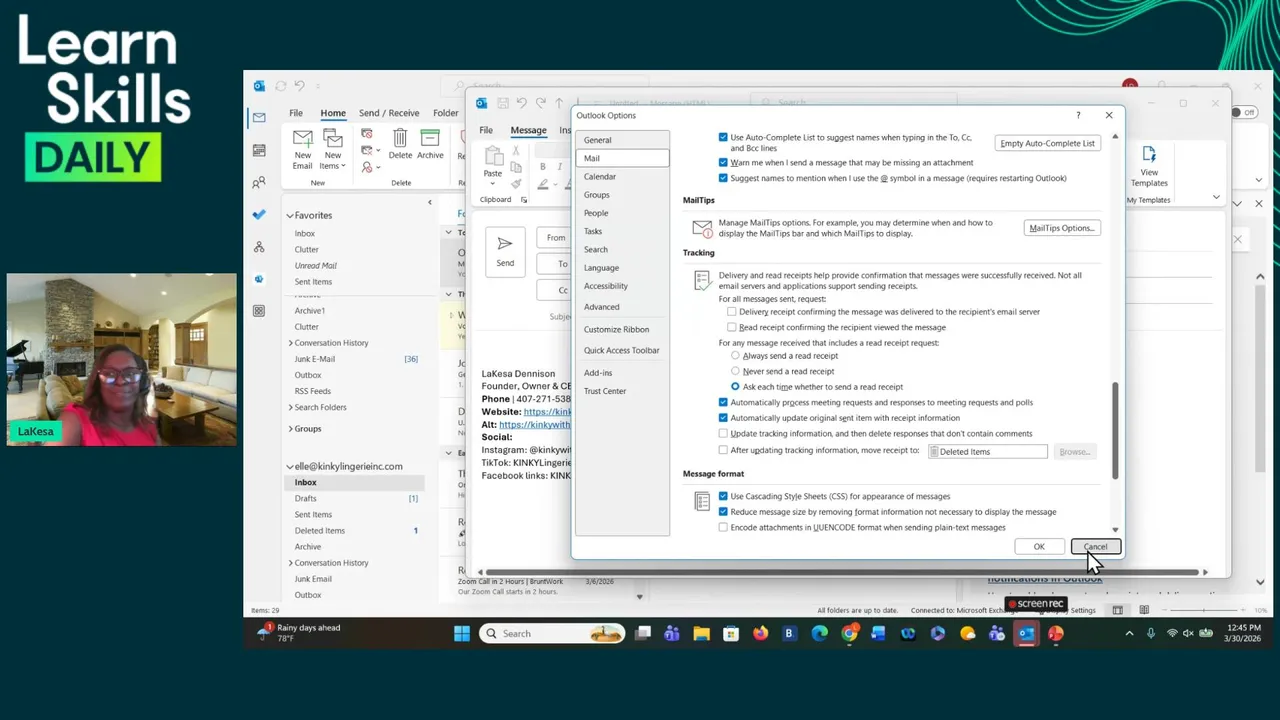Expand Groups in folder pane
Image resolution: width=1280 pixels, height=720 pixels.
tap(290, 429)
